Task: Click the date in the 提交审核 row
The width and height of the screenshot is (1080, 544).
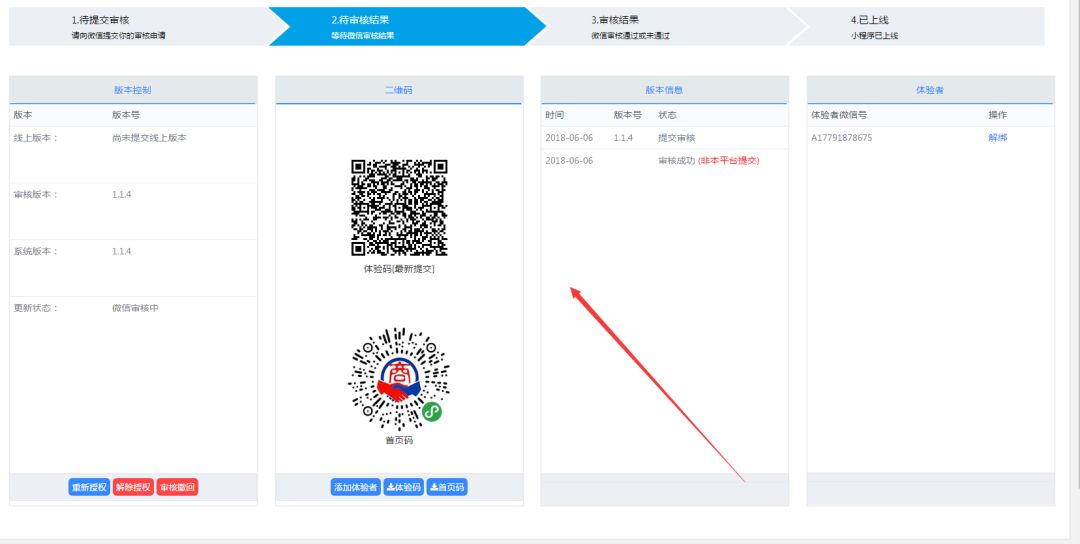Action: (x=569, y=138)
